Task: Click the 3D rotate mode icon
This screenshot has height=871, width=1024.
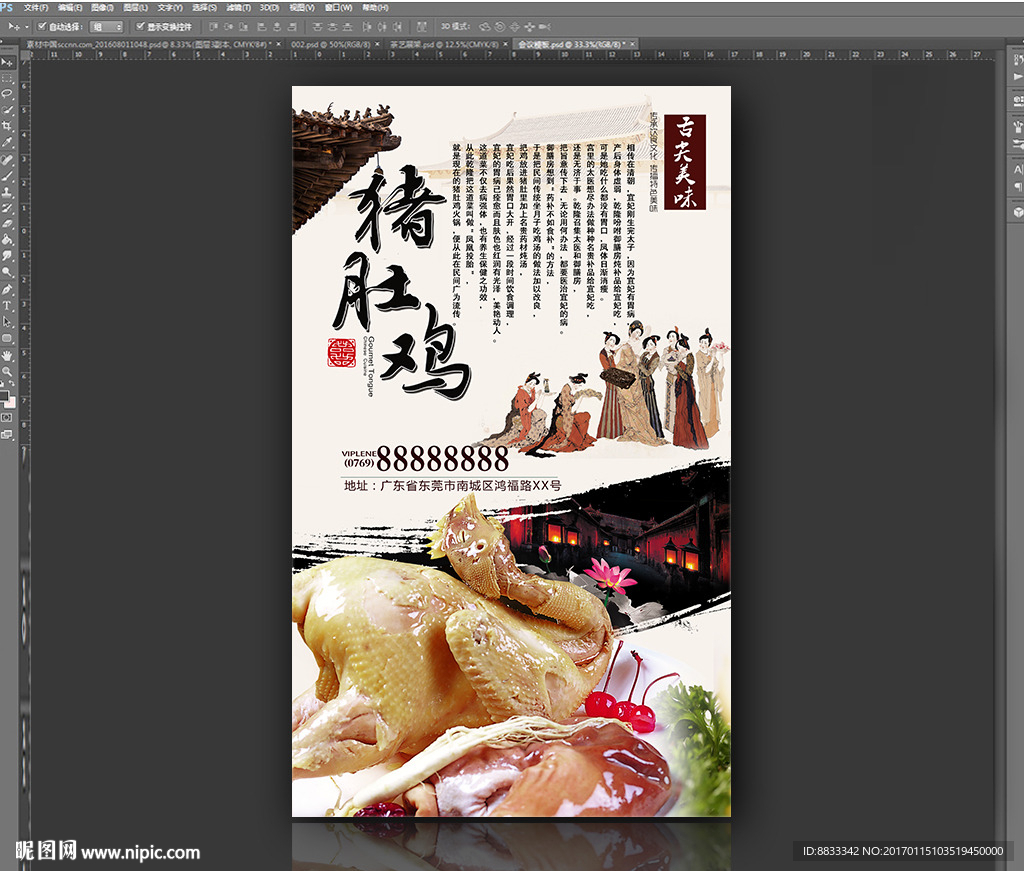Action: coord(485,27)
